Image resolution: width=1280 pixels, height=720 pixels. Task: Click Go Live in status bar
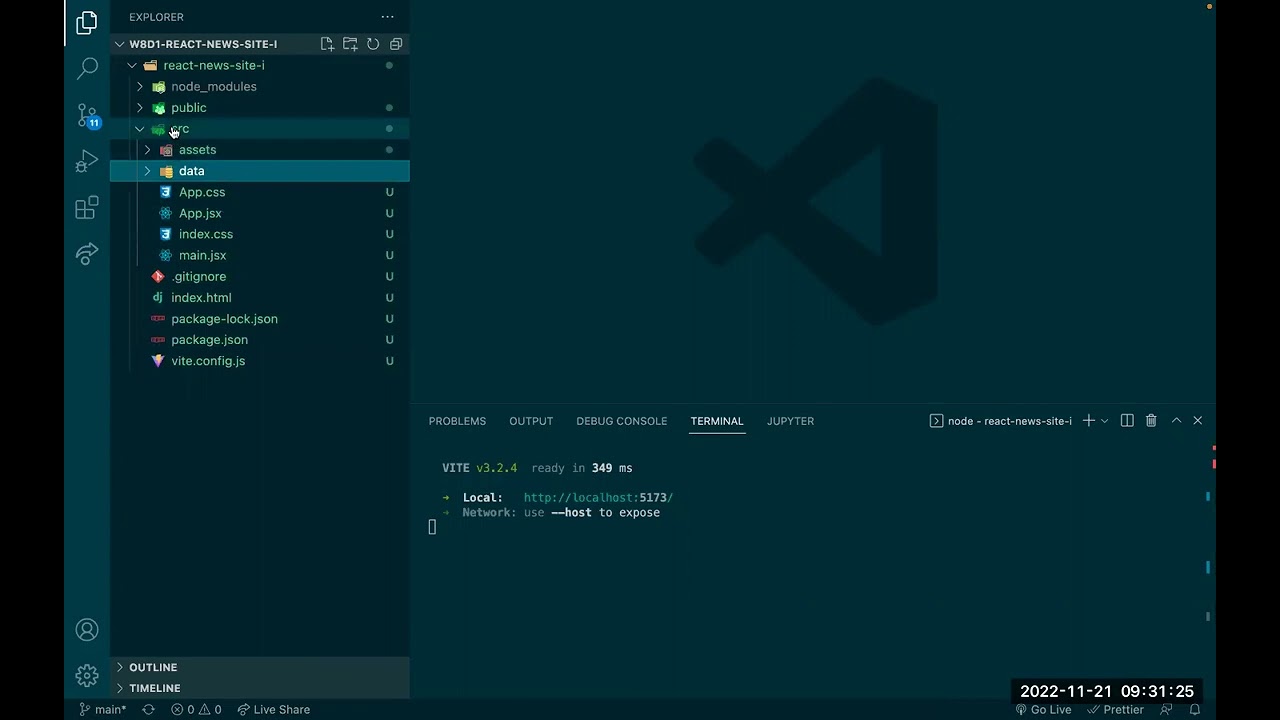1043,710
